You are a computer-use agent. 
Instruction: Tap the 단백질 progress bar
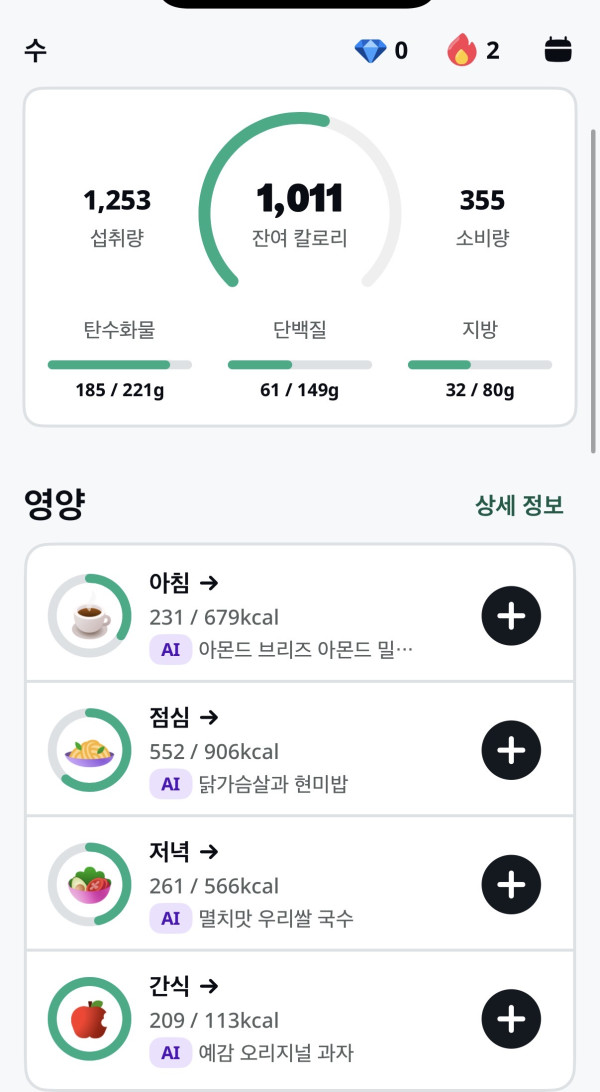(x=300, y=365)
